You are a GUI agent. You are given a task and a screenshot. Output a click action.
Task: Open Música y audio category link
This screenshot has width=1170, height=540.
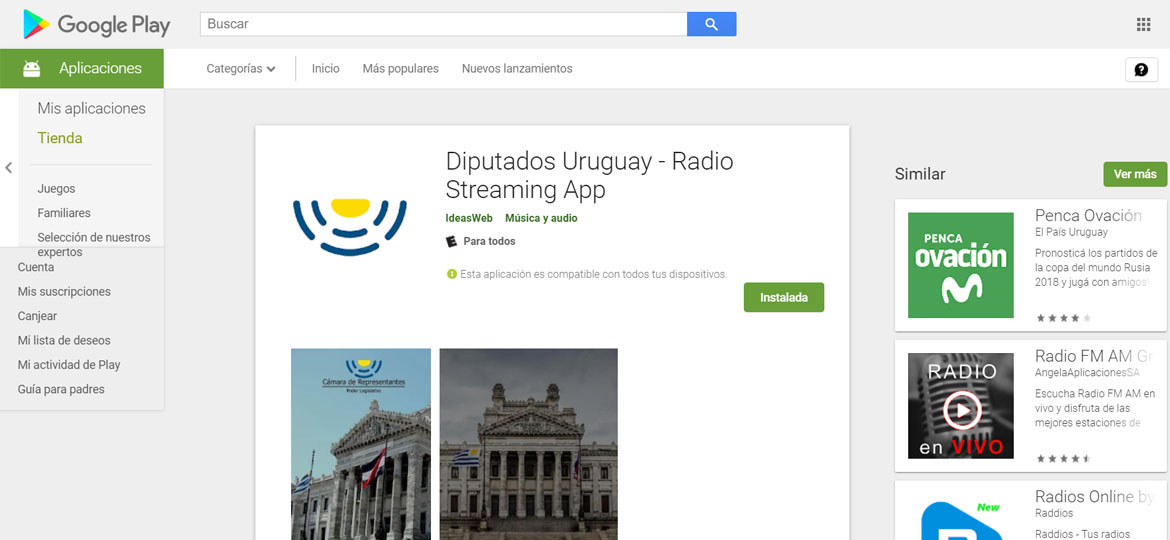click(541, 219)
